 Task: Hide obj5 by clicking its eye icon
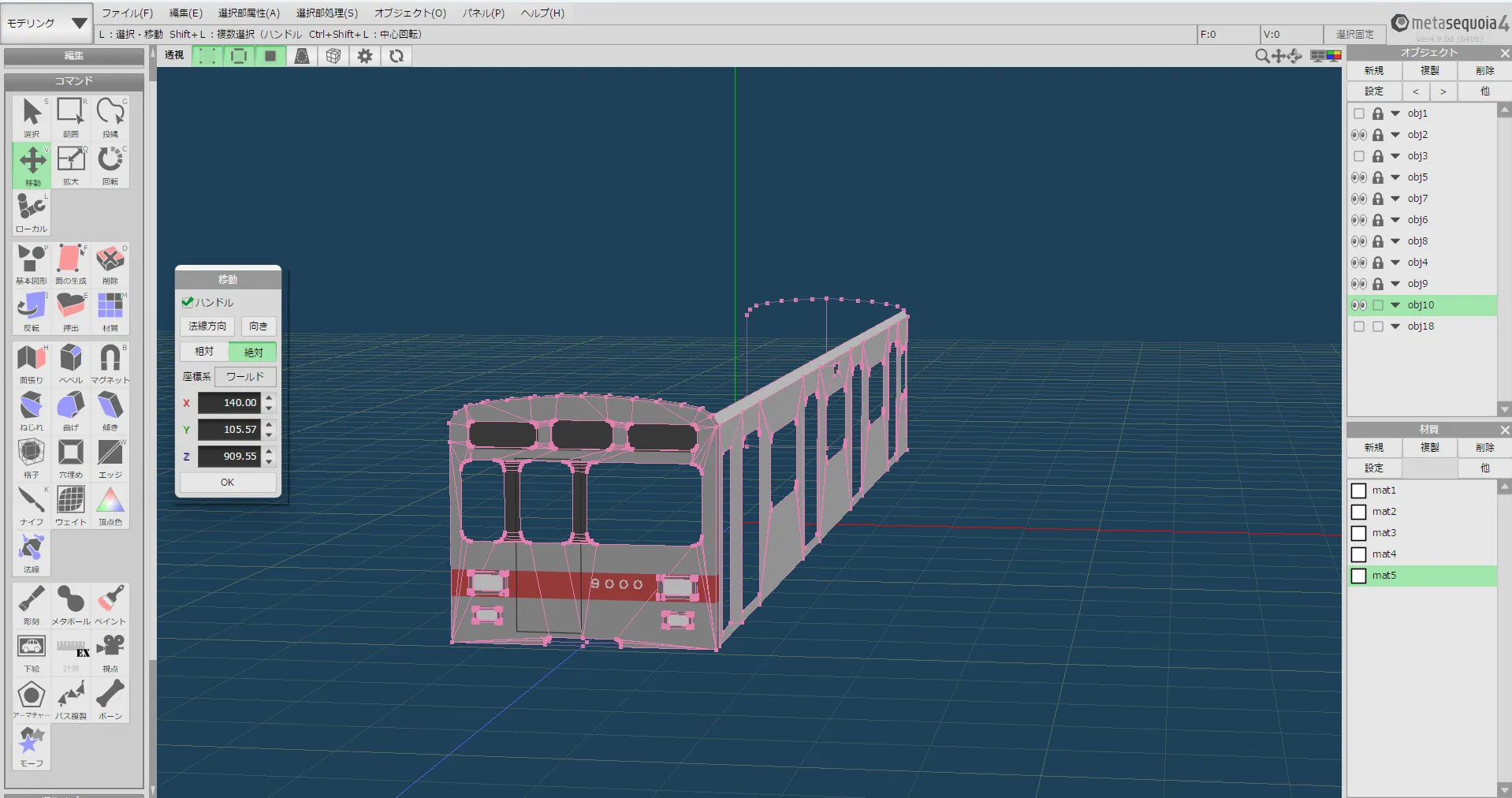click(x=1358, y=177)
